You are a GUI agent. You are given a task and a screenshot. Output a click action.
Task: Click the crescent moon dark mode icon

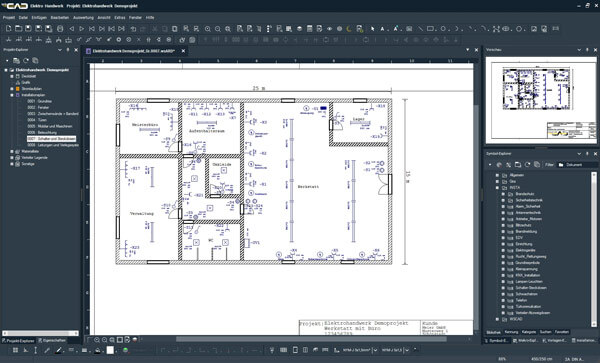pos(349,29)
